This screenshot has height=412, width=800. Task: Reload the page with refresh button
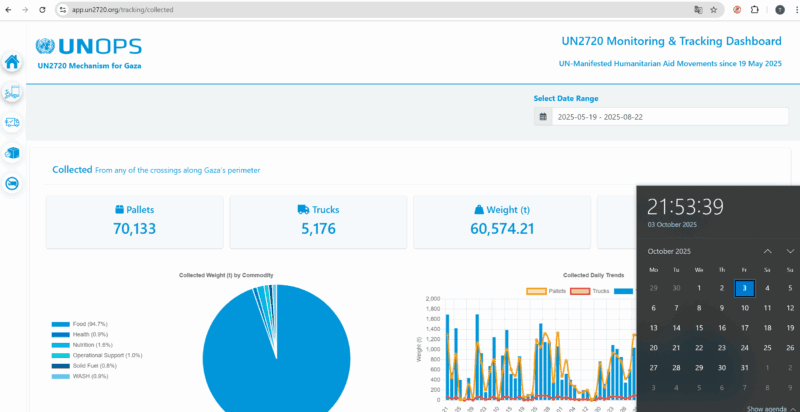tap(43, 9)
